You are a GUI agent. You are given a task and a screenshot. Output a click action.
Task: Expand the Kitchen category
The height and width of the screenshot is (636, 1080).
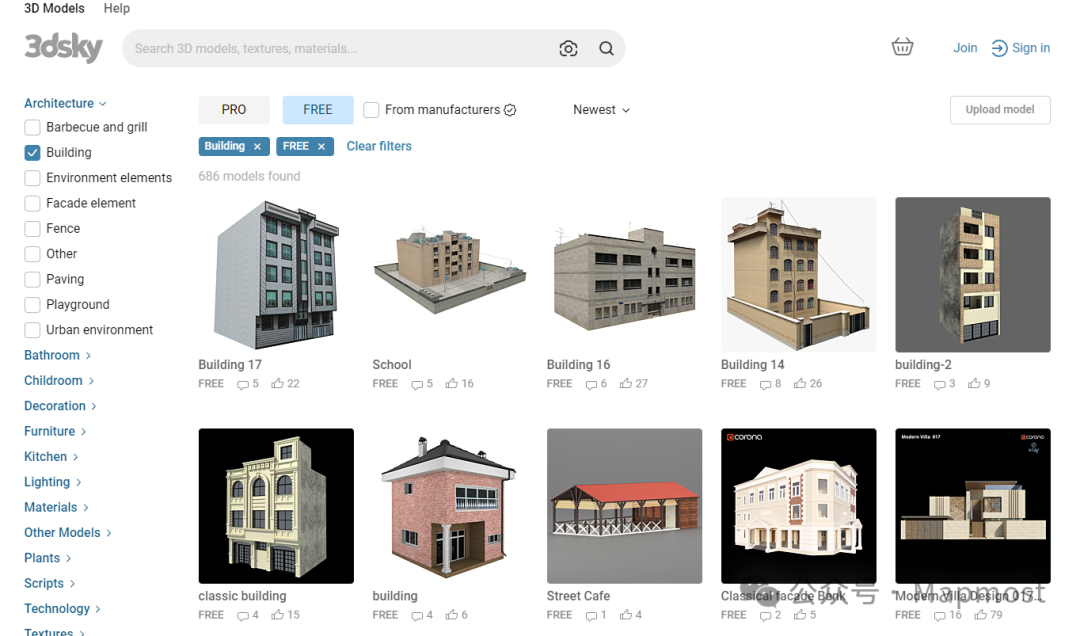52,457
